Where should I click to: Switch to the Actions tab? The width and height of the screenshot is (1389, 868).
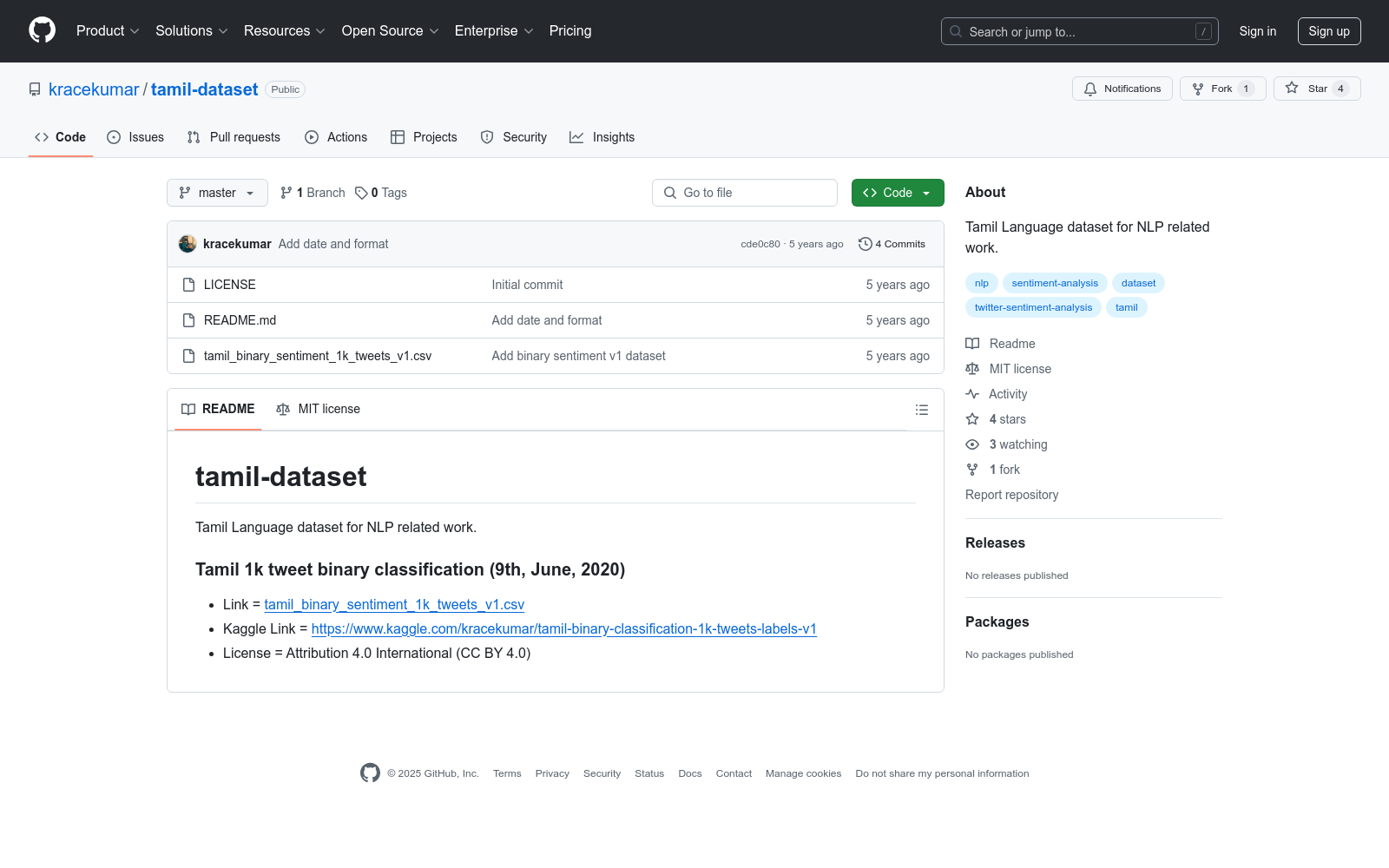[x=336, y=137]
